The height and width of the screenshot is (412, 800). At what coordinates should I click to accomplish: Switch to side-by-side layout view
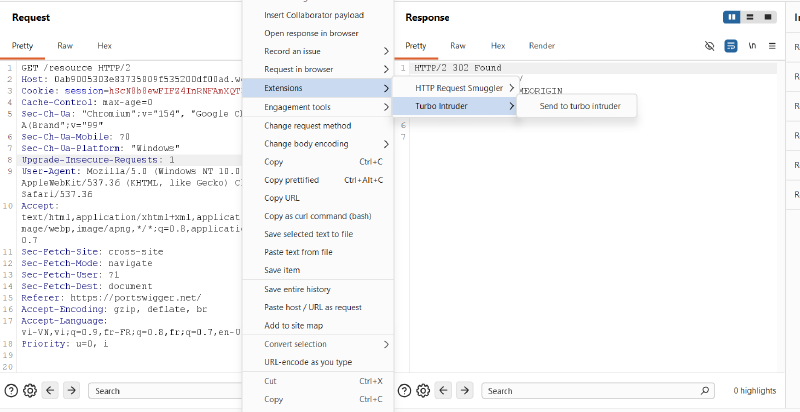click(732, 17)
